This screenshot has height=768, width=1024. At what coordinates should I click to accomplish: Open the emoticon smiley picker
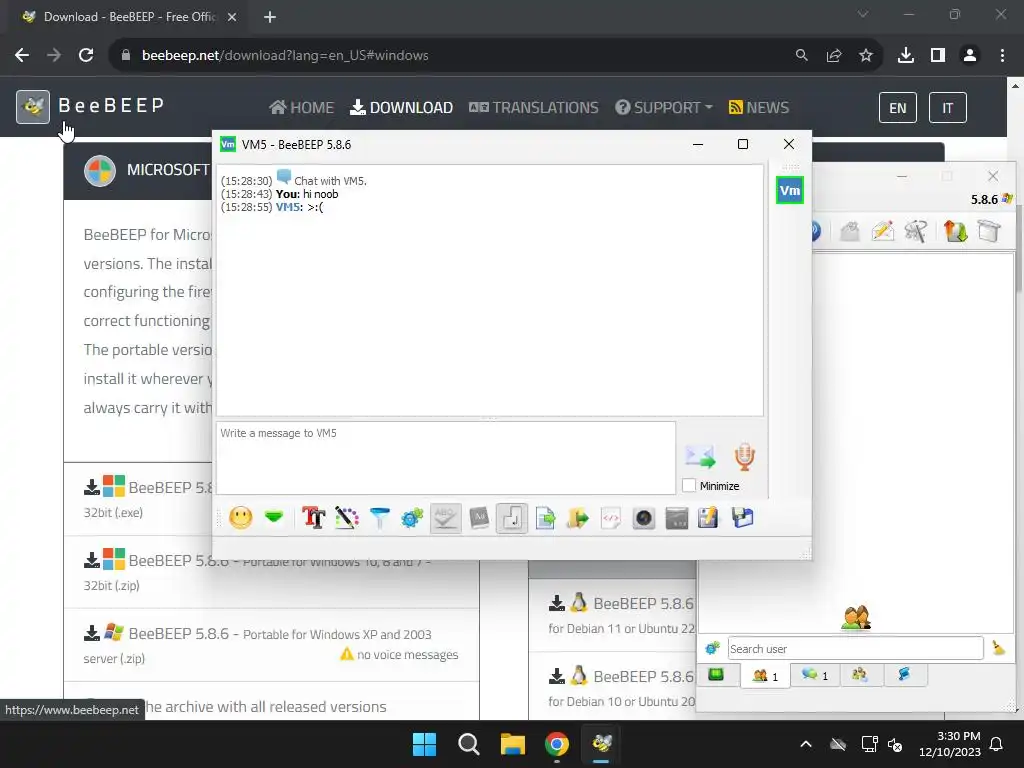click(240, 519)
